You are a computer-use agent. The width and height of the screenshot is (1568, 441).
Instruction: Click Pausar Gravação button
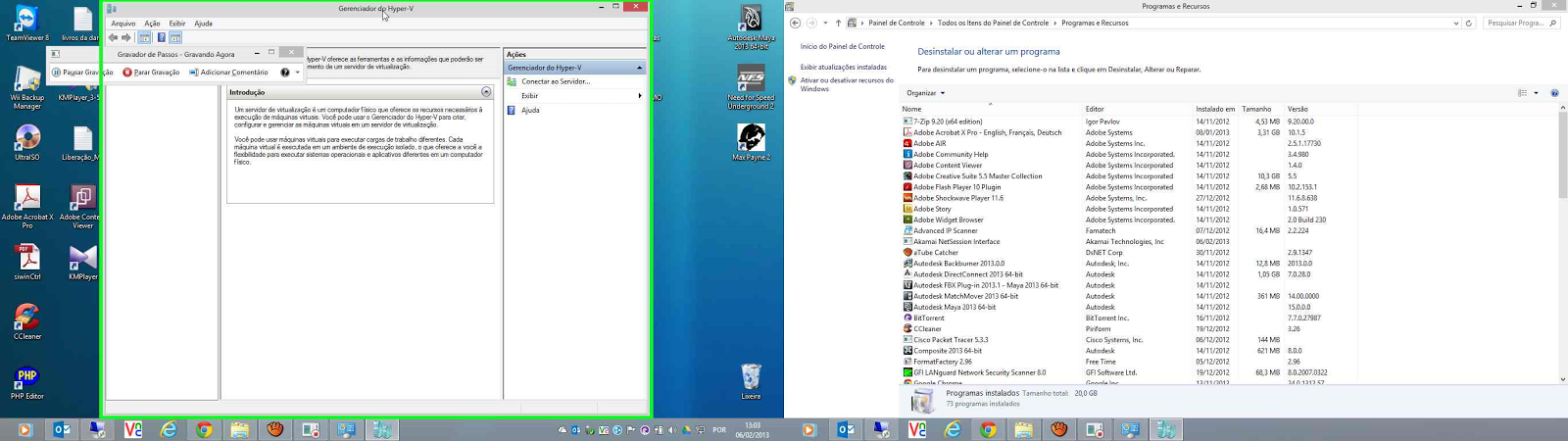(81, 72)
